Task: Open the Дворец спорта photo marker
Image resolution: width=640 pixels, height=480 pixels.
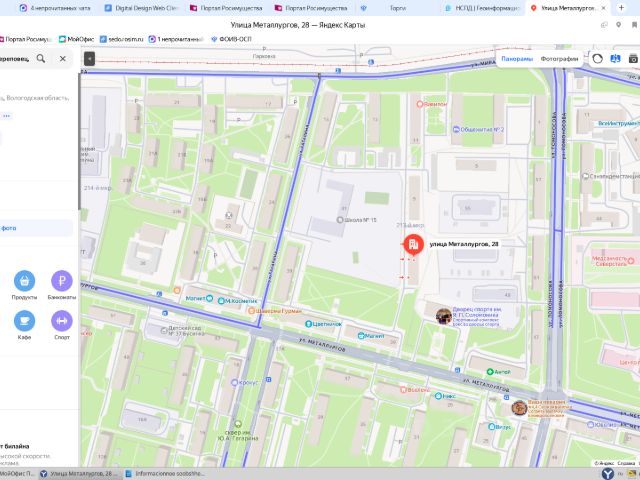Action: pos(444,316)
